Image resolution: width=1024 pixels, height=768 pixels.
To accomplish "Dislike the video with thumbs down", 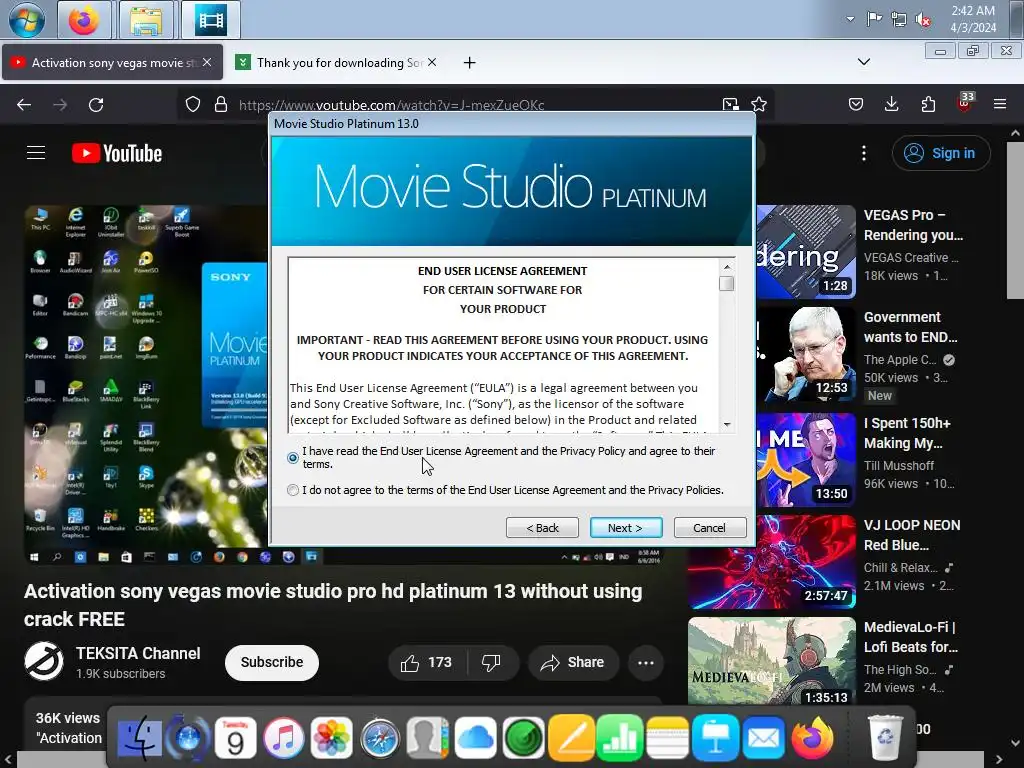I will tap(491, 663).
